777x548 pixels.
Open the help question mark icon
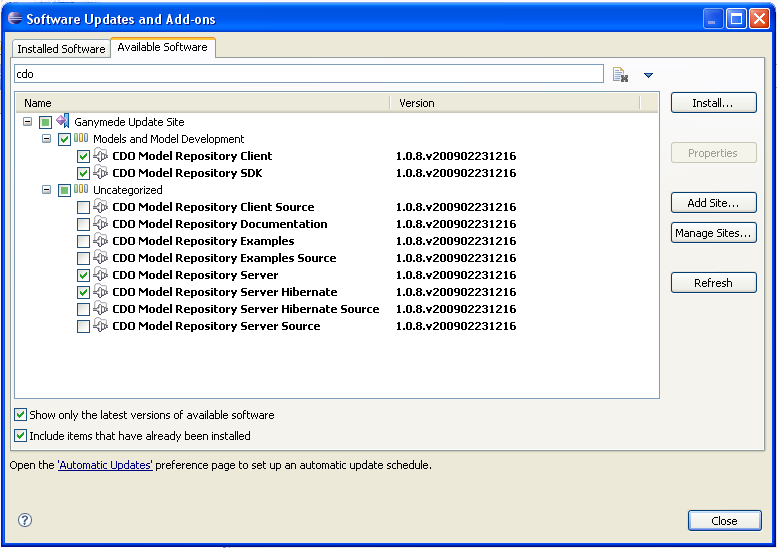(25, 520)
